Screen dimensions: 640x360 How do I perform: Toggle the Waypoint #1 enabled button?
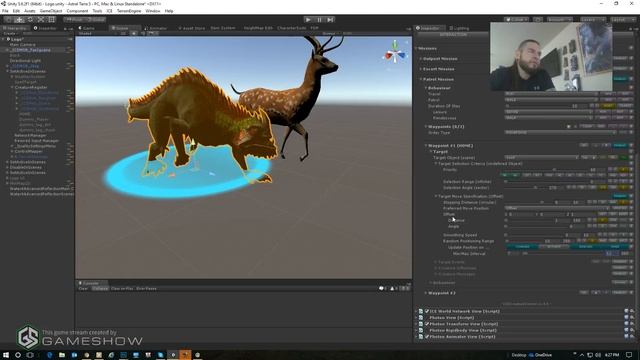[x=620, y=145]
